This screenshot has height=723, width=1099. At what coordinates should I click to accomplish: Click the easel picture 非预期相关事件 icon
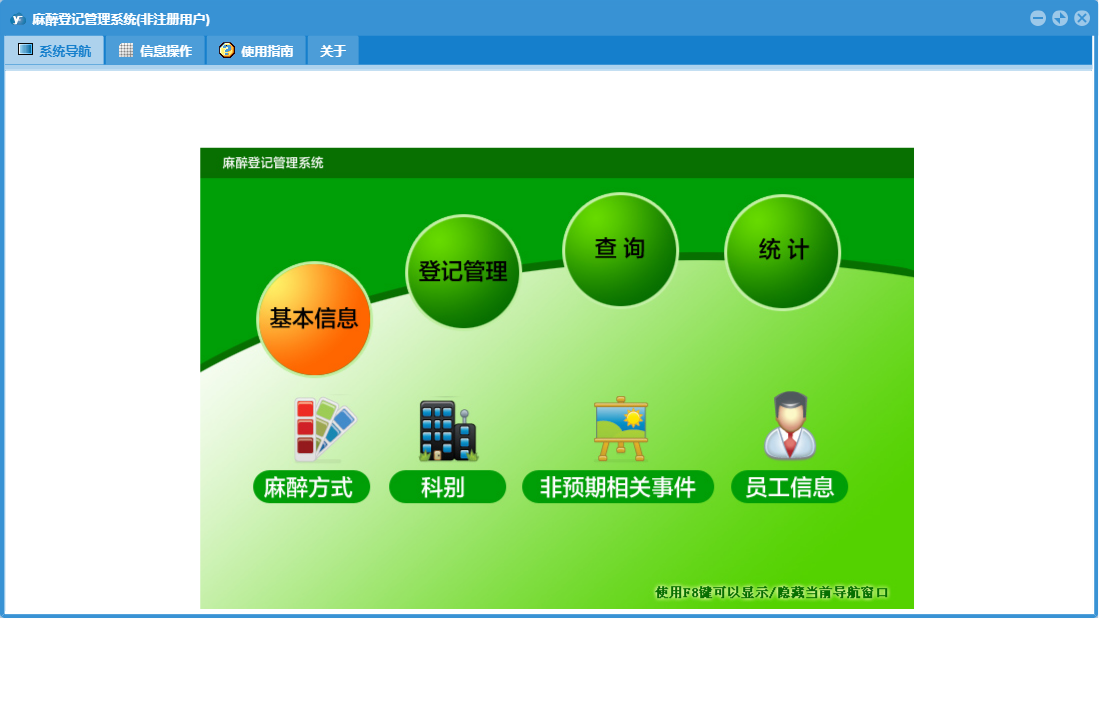tap(621, 429)
